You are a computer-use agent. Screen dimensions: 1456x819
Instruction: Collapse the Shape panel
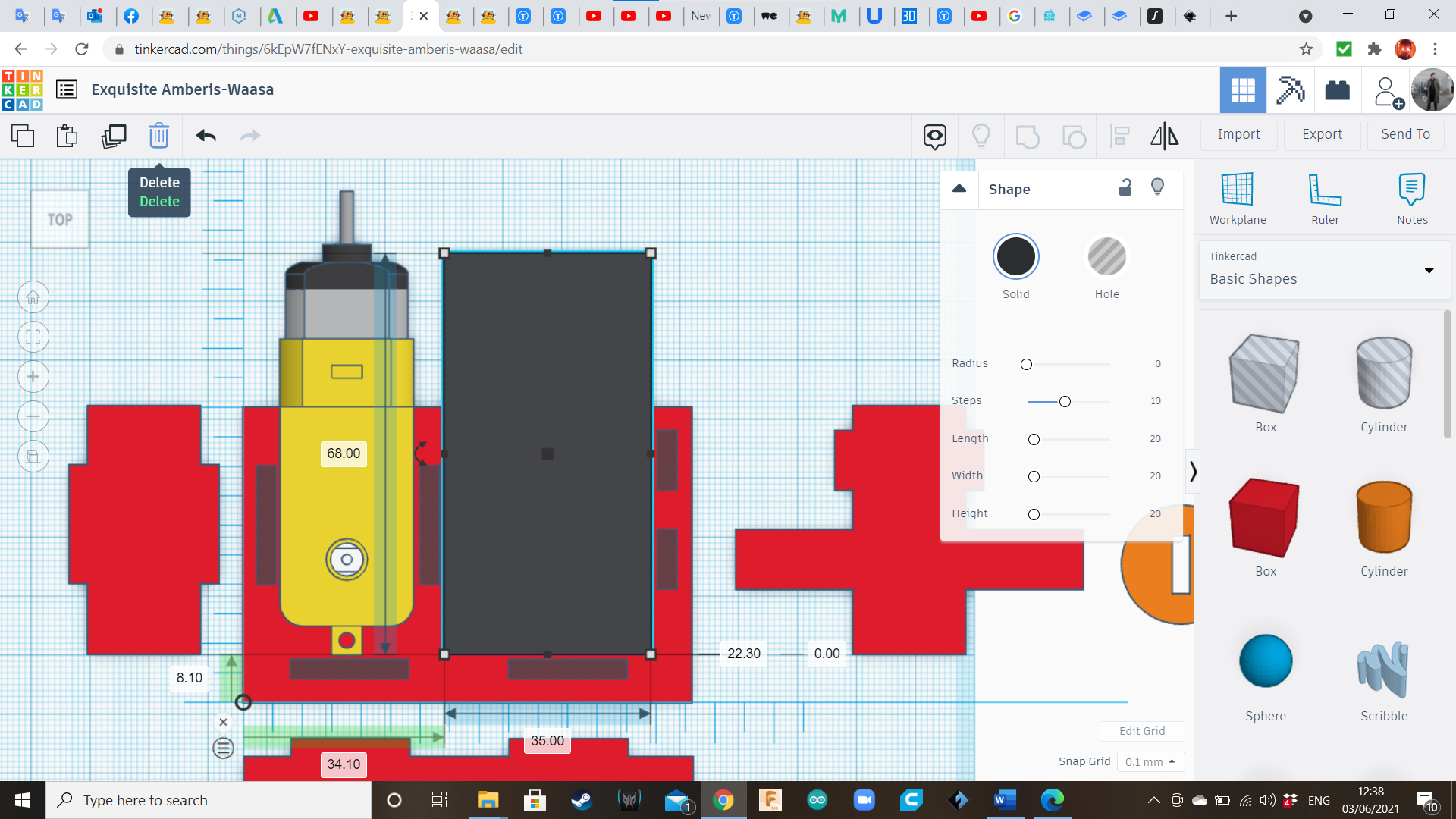(959, 189)
